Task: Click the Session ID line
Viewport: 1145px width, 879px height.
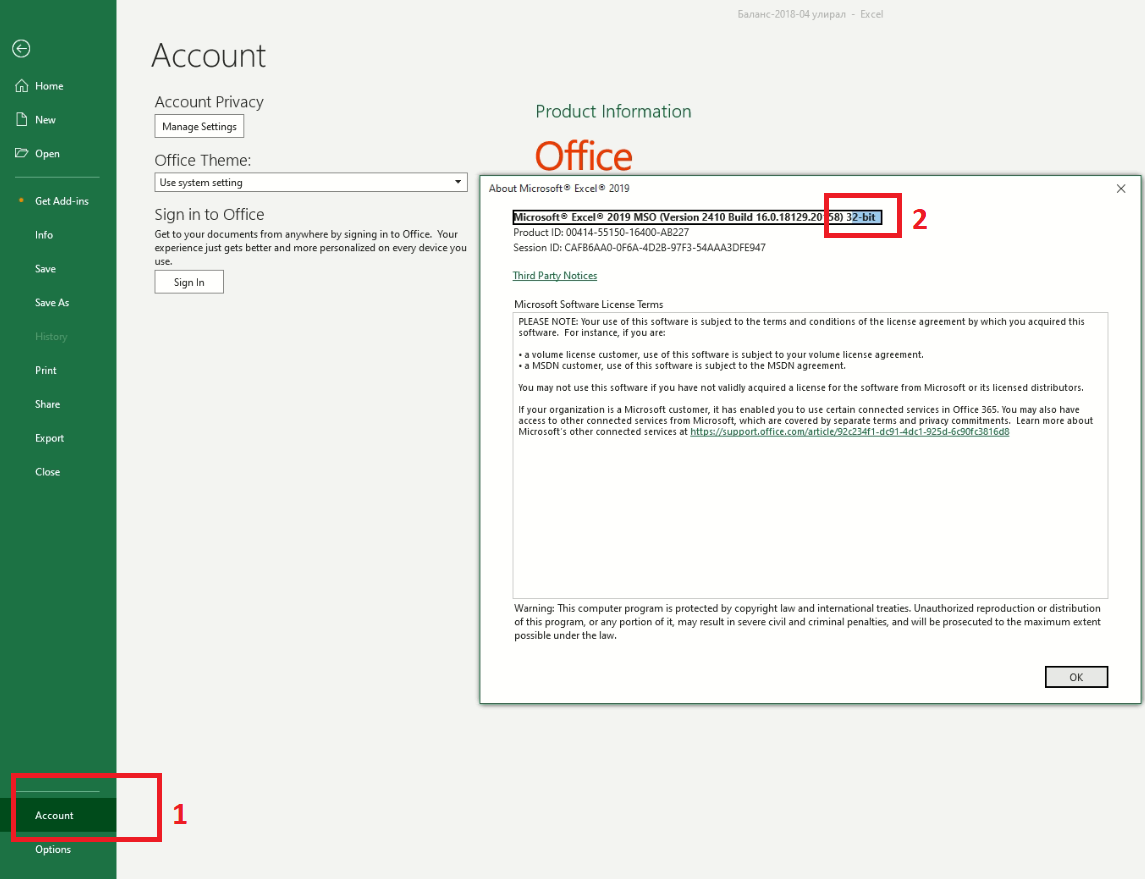Action: click(640, 247)
